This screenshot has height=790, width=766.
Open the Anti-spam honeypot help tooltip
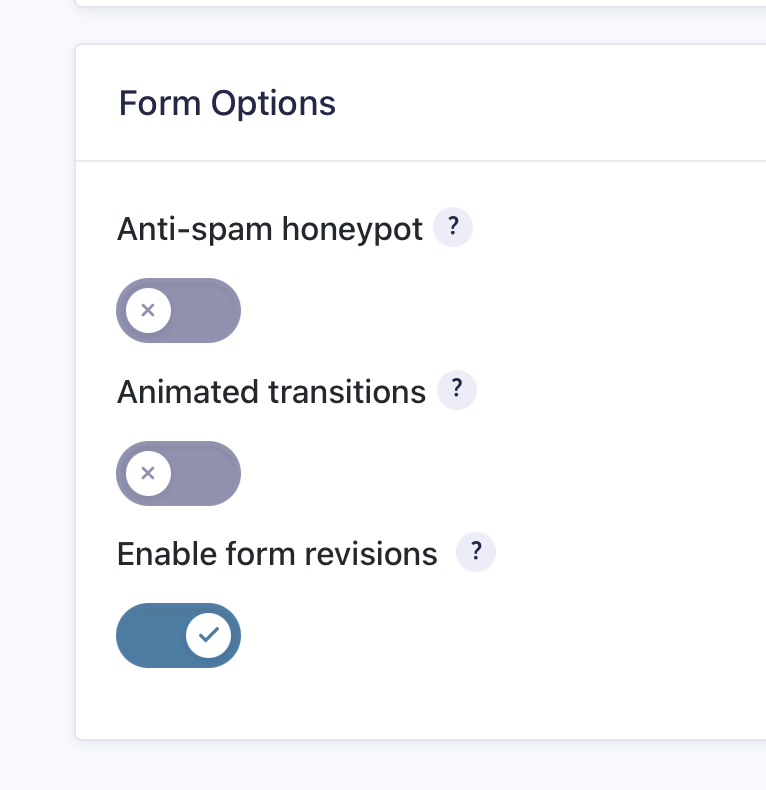(453, 228)
